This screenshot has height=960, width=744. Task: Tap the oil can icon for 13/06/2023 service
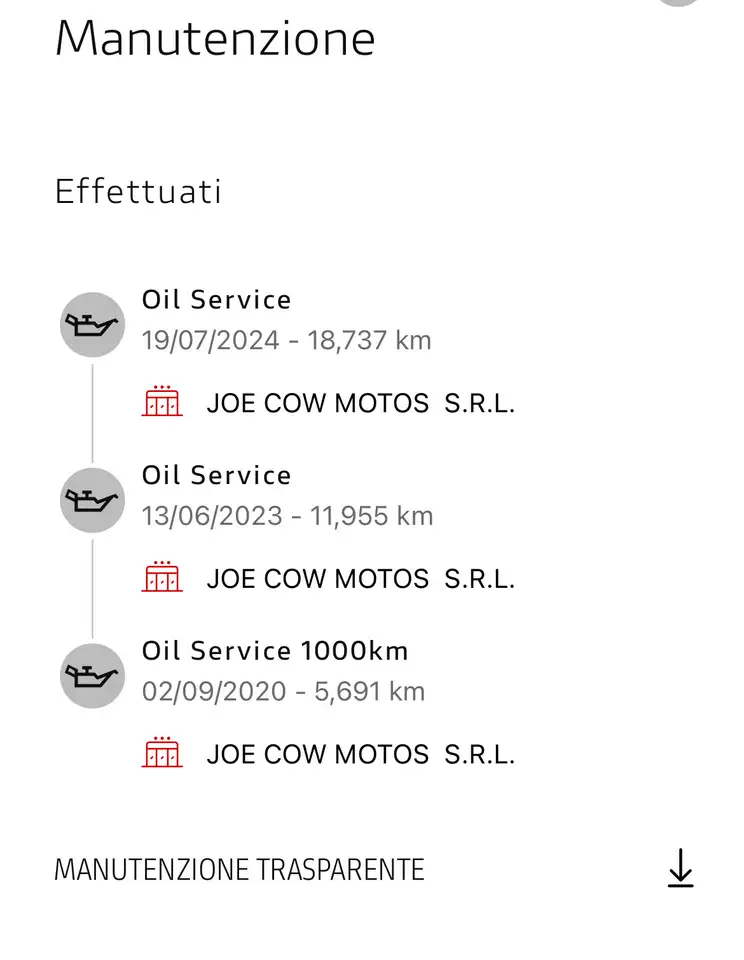pyautogui.click(x=92, y=500)
